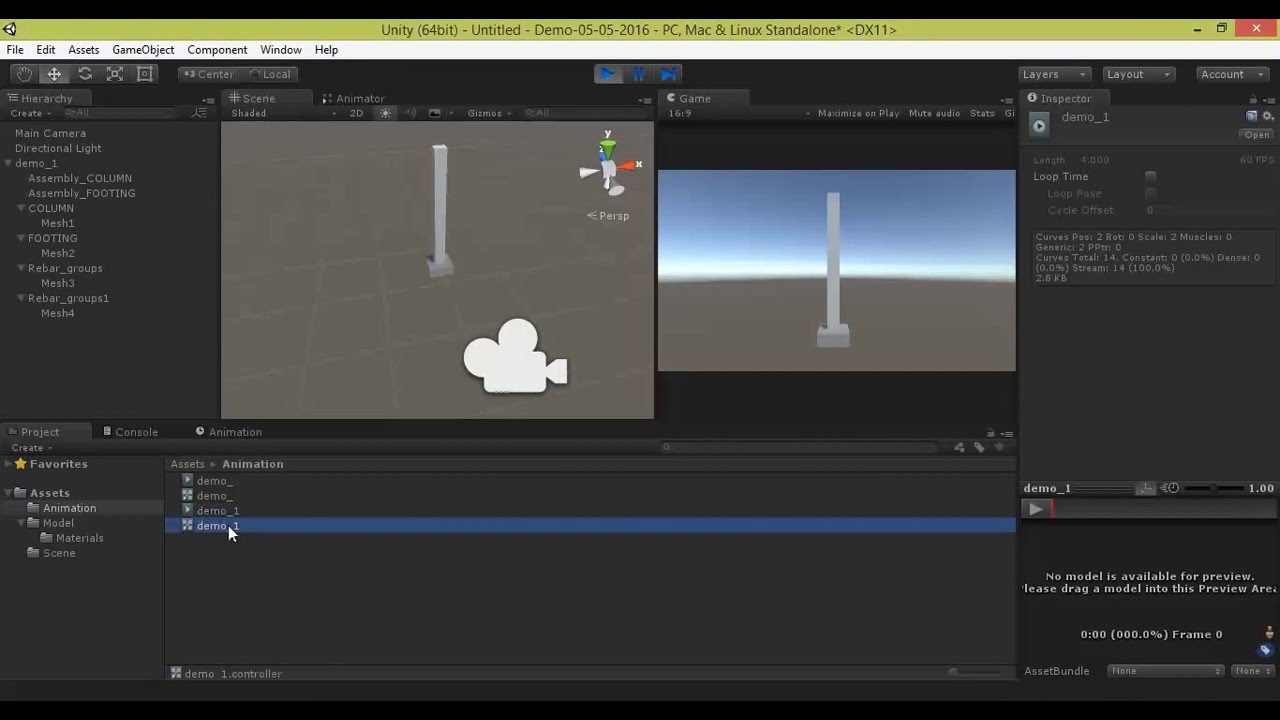Click the Stats button in Game view
Viewport: 1280px width, 720px height.
tap(982, 113)
